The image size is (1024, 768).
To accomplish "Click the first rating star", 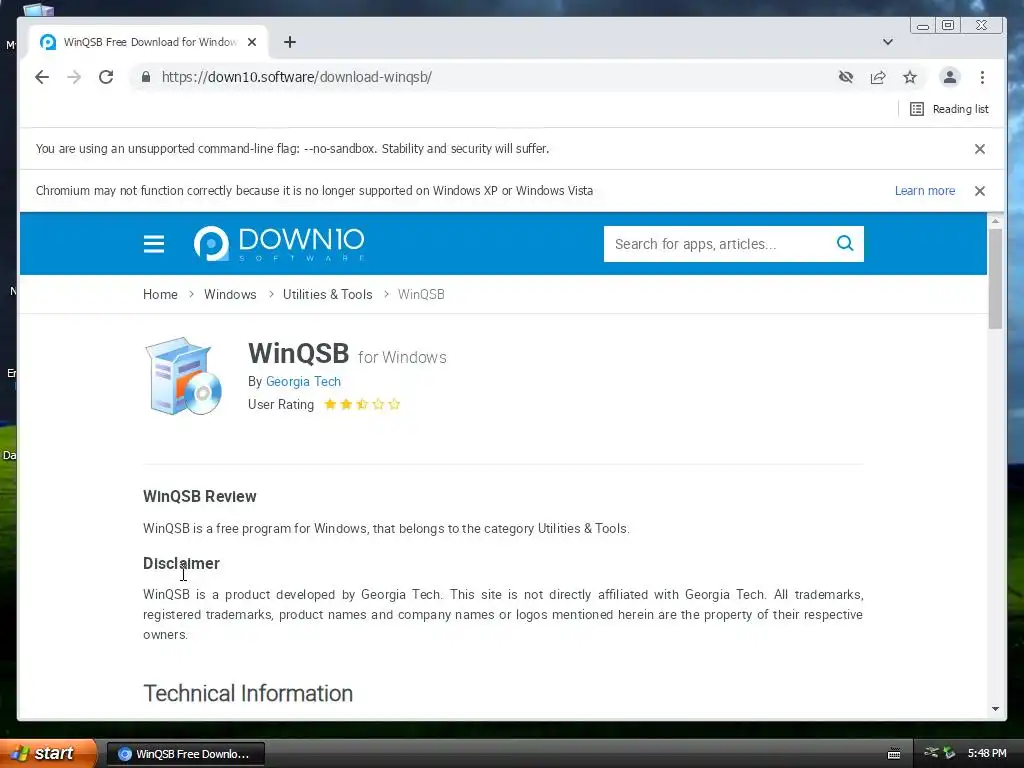I will (330, 404).
